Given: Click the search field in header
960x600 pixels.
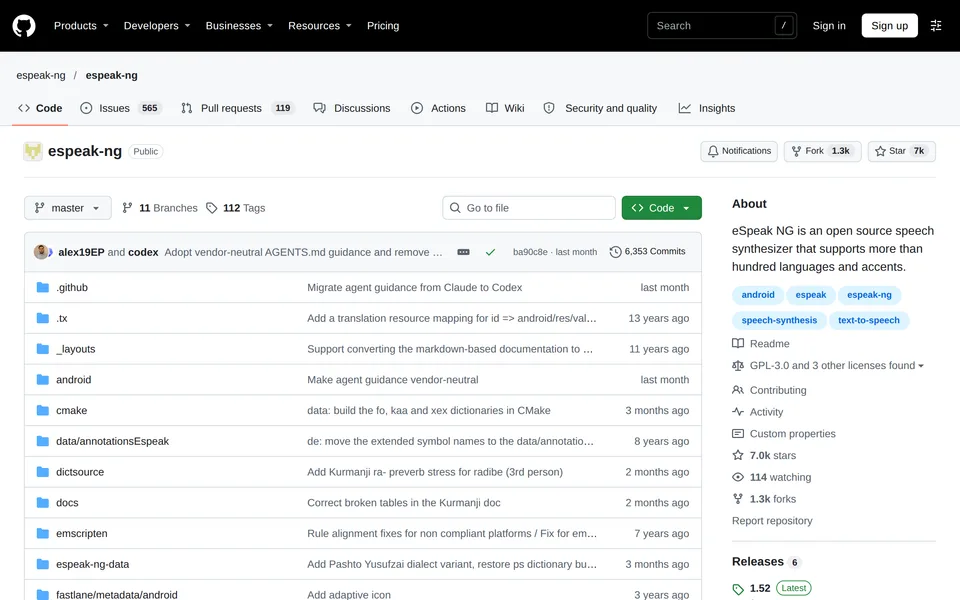Looking at the screenshot, I should (722, 26).
